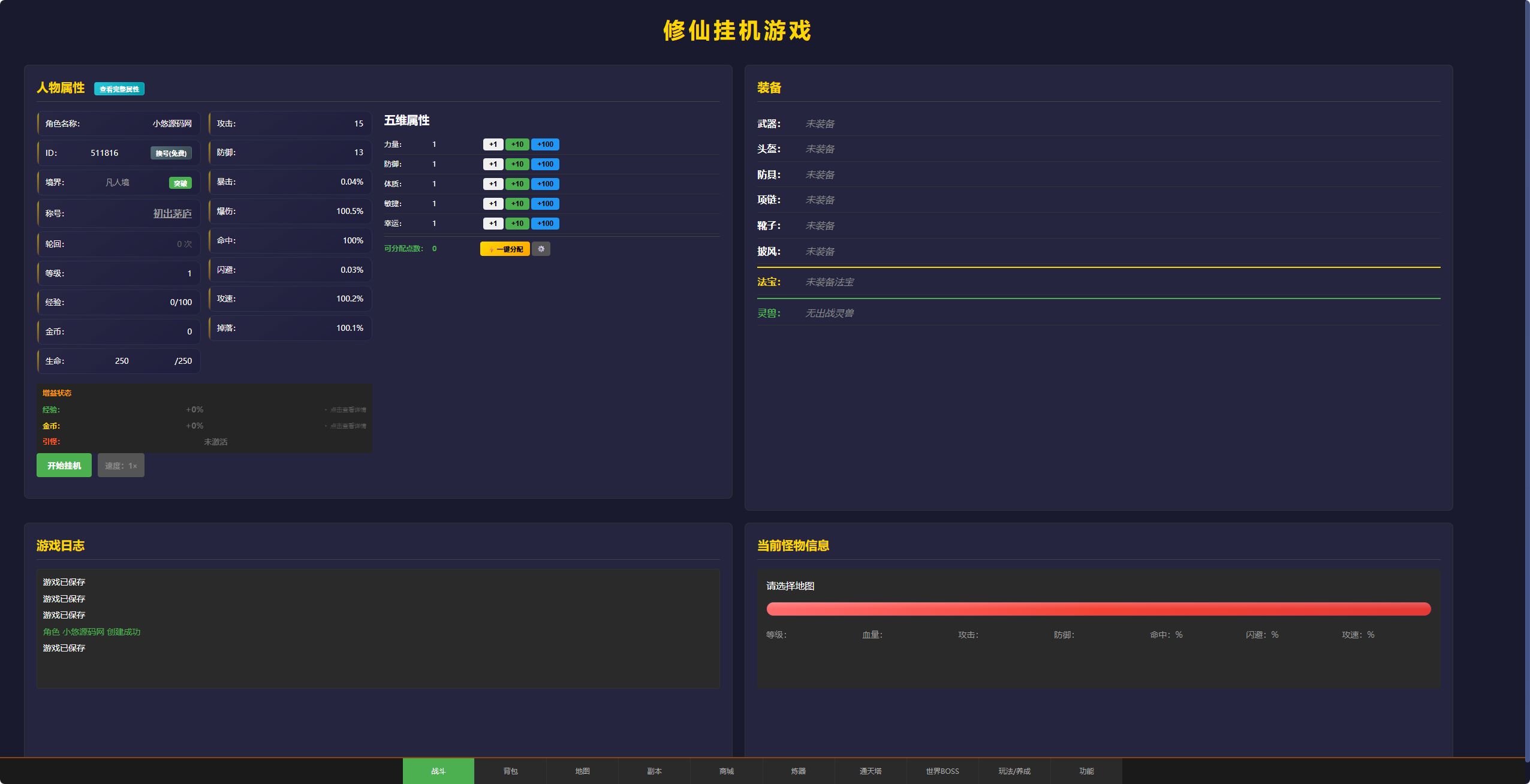1530x784 pixels.
Task: Click the 凡人境 realm value
Action: click(118, 182)
